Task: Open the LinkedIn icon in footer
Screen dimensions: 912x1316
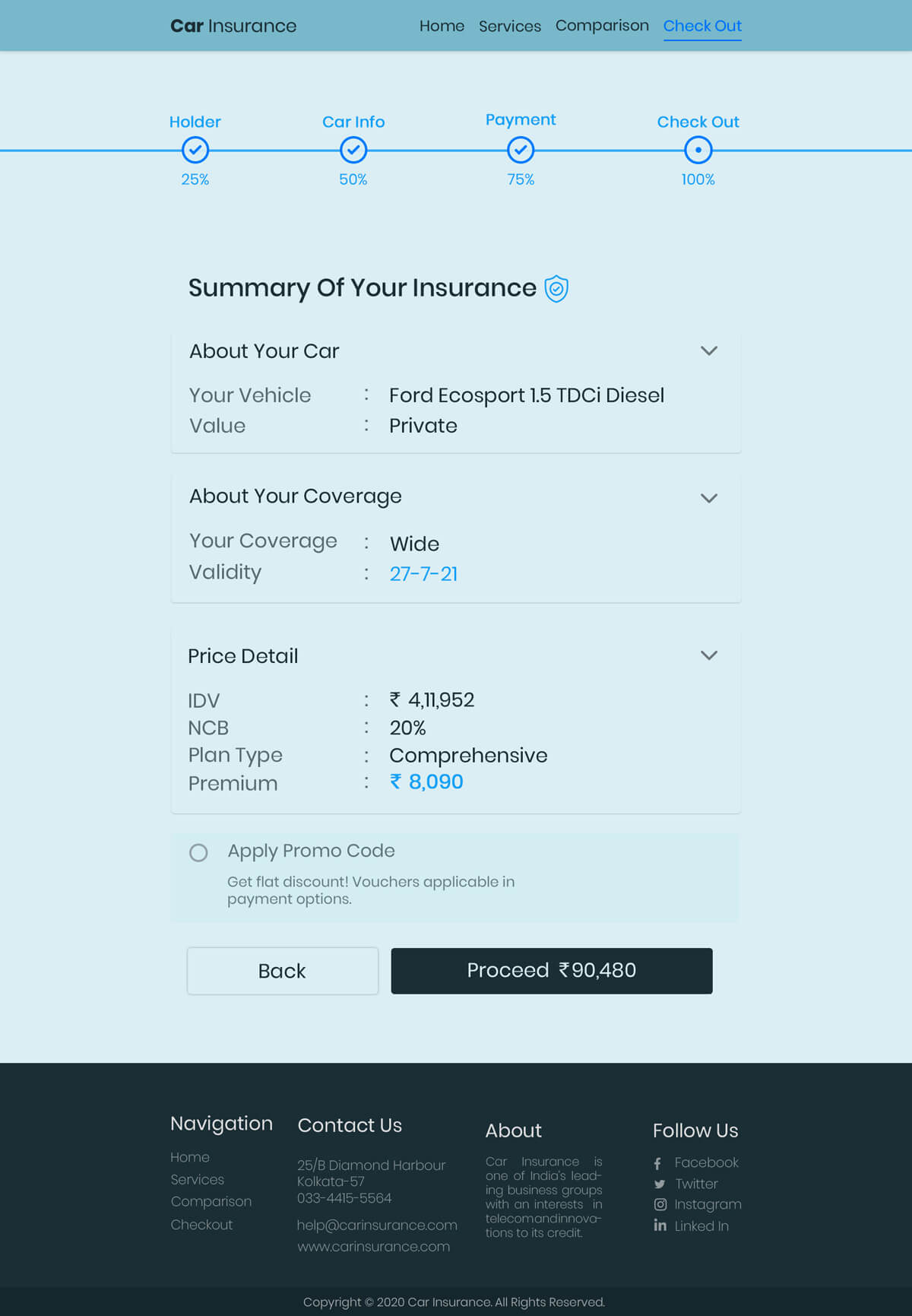Action: pos(660,1226)
